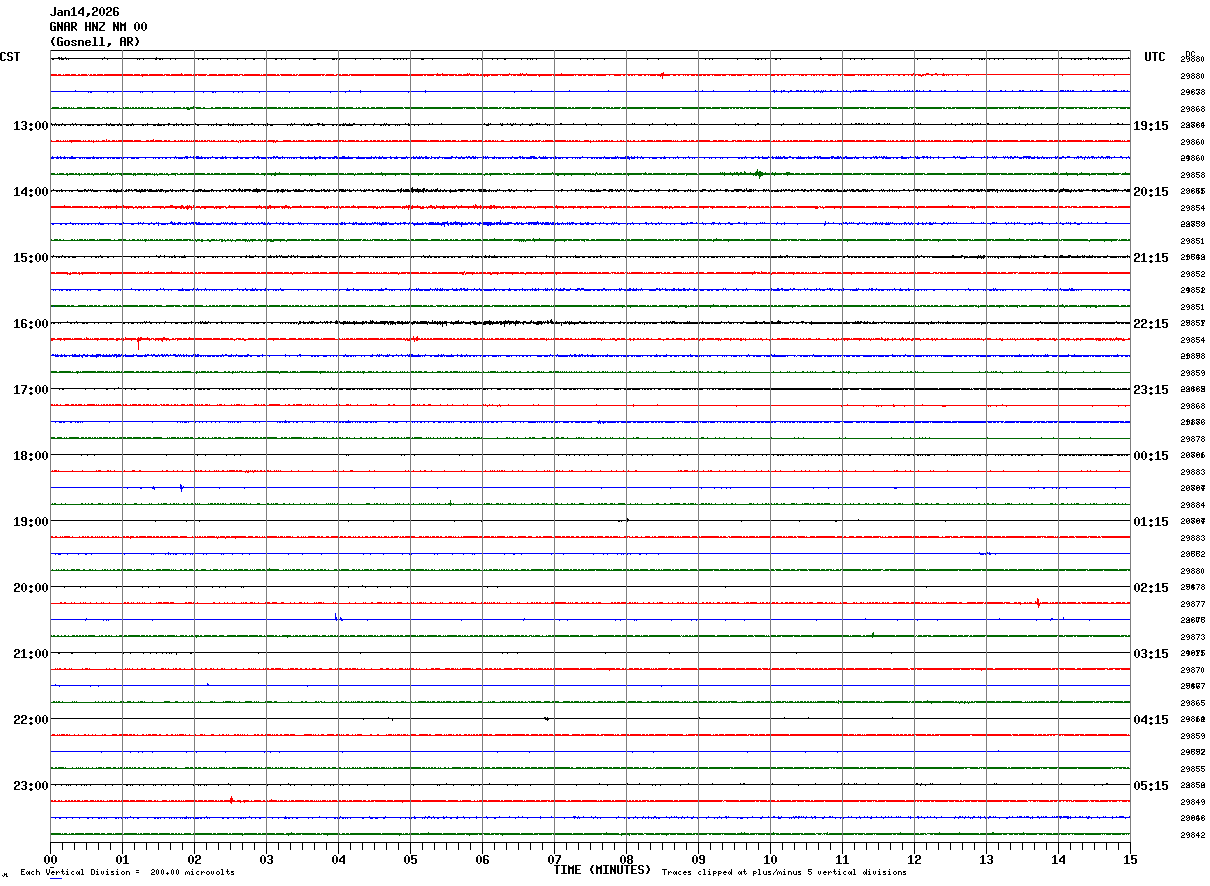Image resolution: width=1210 pixels, height=886 pixels.
Task: Click minute 05 on the time axis
Action: pos(410,859)
